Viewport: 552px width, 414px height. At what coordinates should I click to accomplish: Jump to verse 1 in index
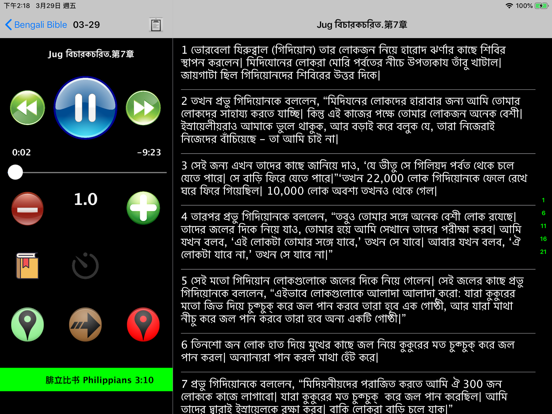(543, 200)
